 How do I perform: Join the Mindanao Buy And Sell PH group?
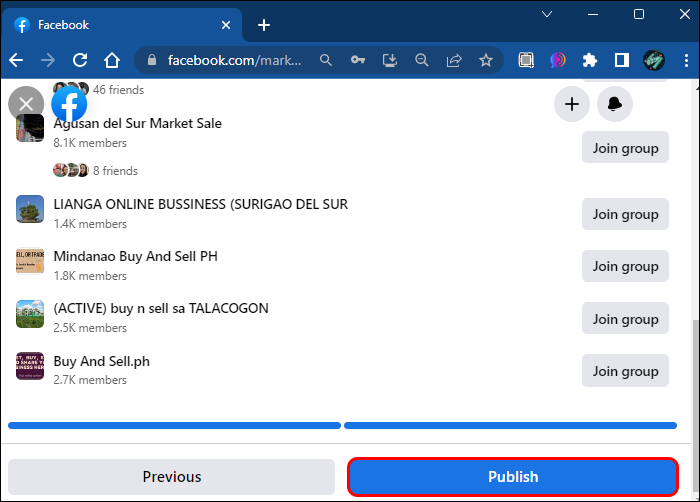(625, 266)
